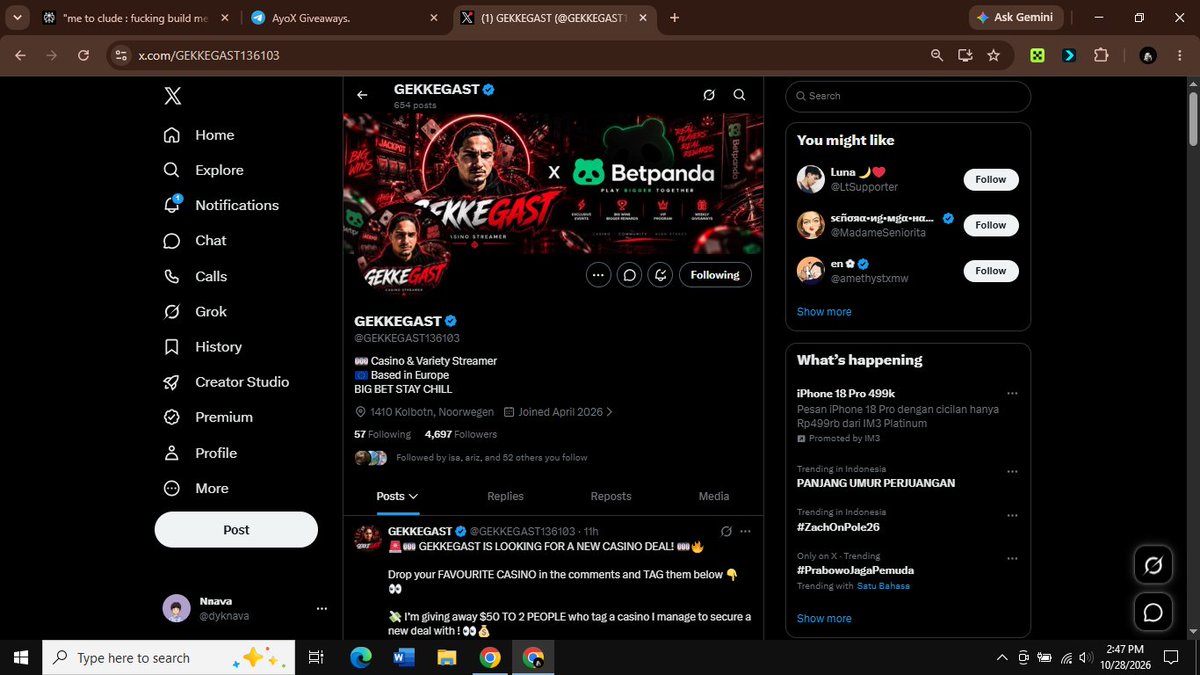Image resolution: width=1200 pixels, height=675 pixels.
Task: Open options for PANJANG UMUR PERJUANGAN trend
Action: (1012, 471)
